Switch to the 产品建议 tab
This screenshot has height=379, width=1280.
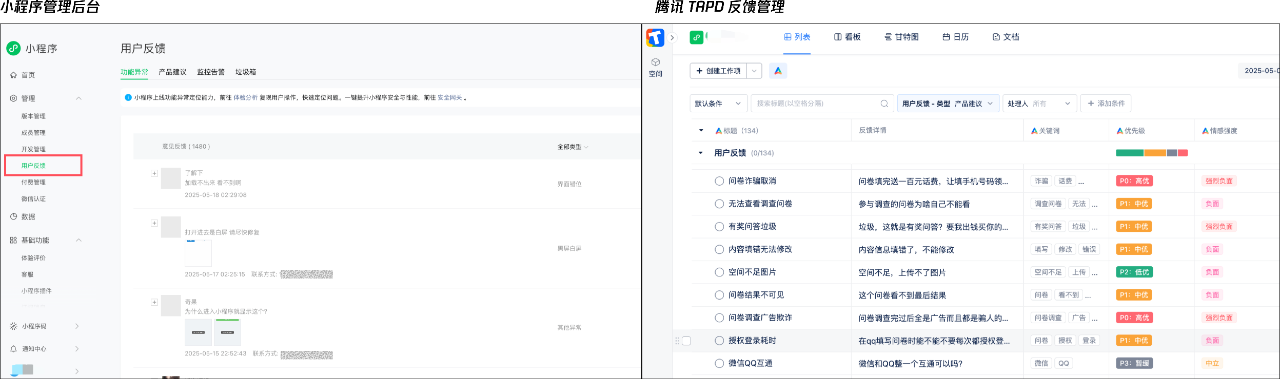pos(172,72)
